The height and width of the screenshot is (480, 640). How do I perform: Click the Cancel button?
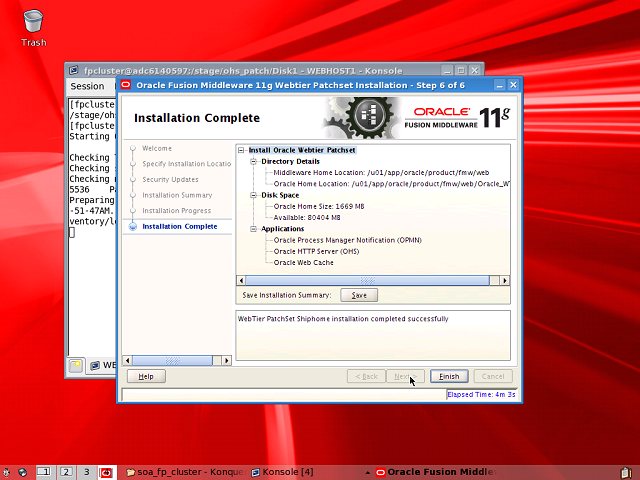pyautogui.click(x=493, y=376)
